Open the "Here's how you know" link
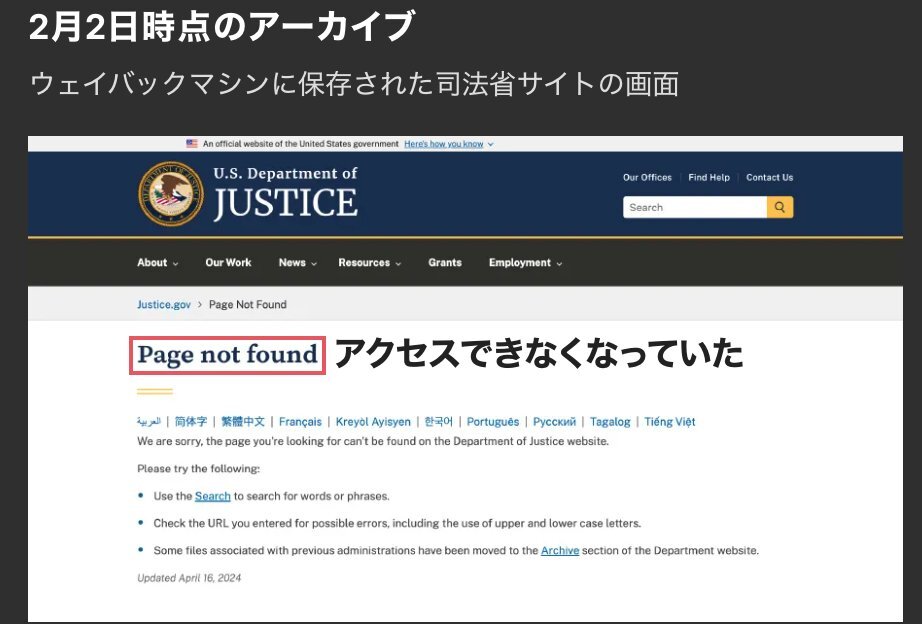The width and height of the screenshot is (922, 624). (443, 144)
